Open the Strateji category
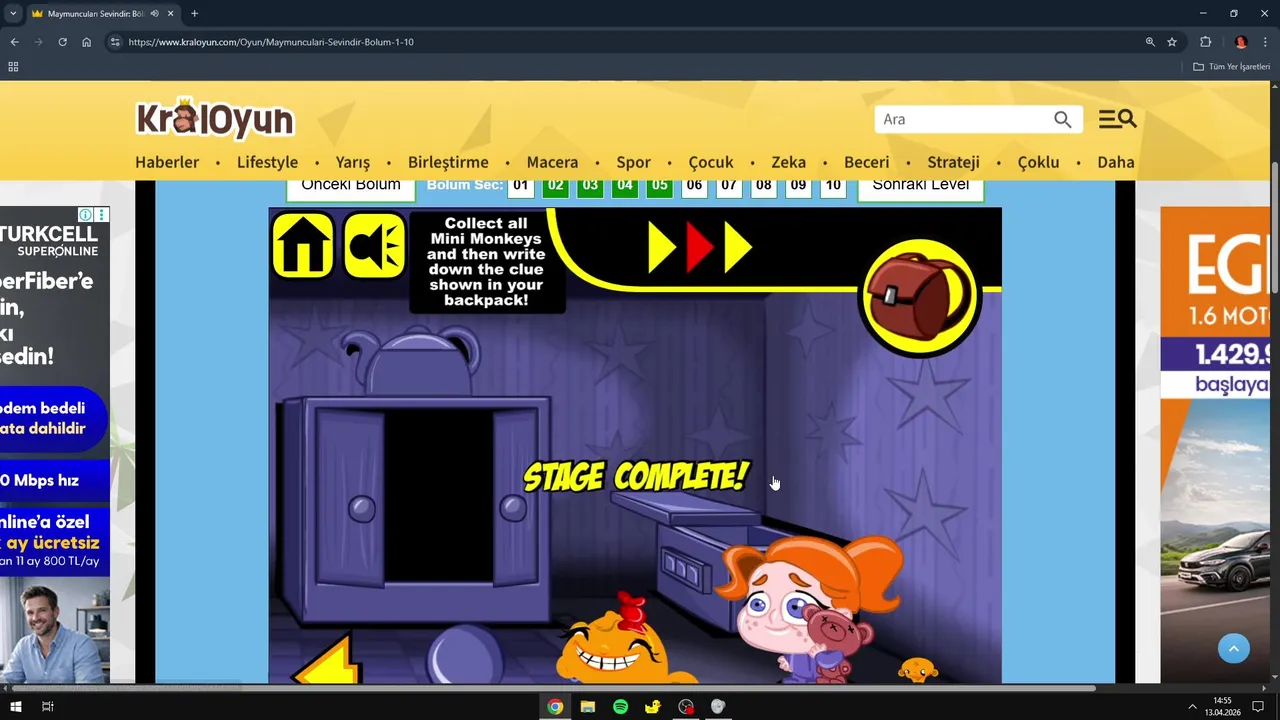 coord(953,162)
